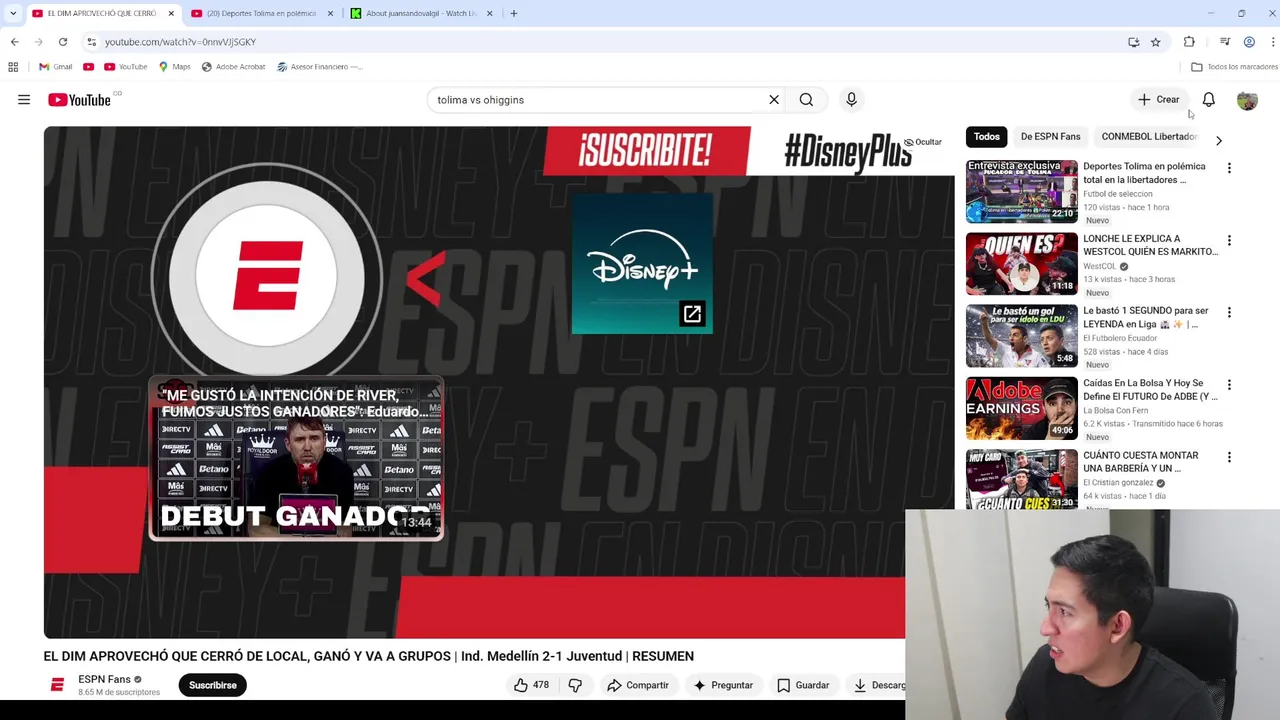
Task: Open the Disney+ external link card
Action: pos(642,264)
